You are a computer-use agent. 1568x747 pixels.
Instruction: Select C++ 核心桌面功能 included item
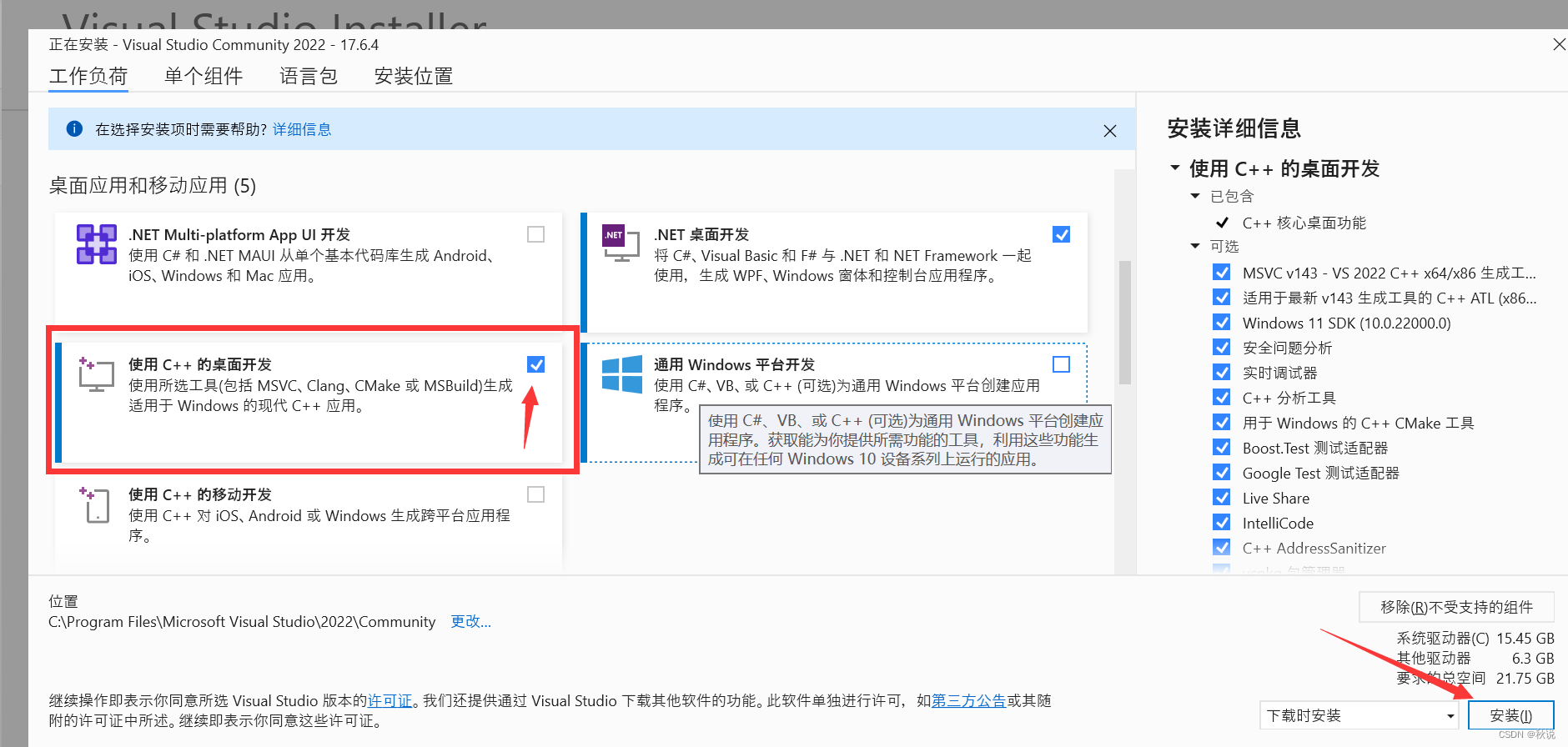[1304, 223]
